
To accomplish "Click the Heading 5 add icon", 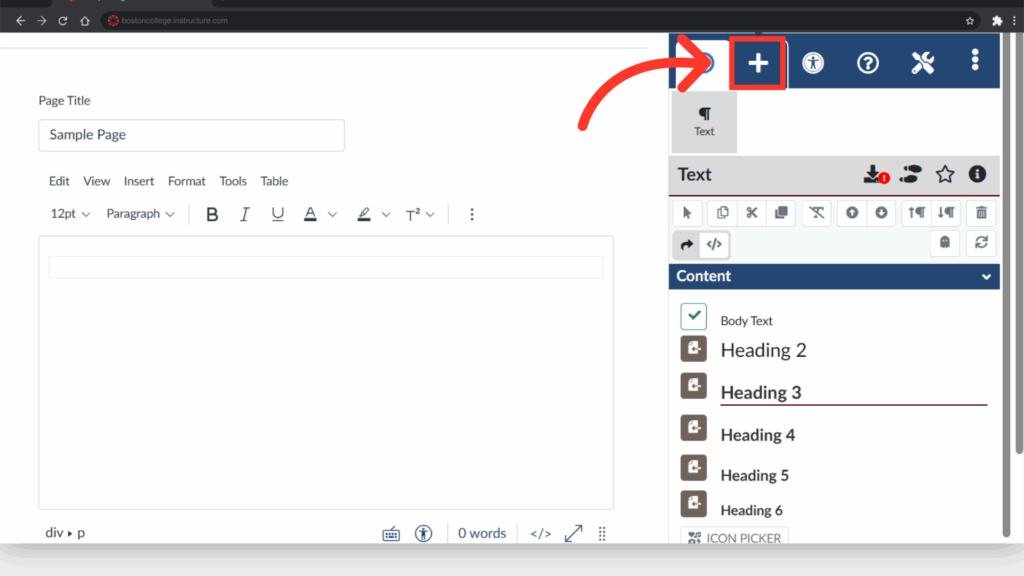I will tap(694, 468).
